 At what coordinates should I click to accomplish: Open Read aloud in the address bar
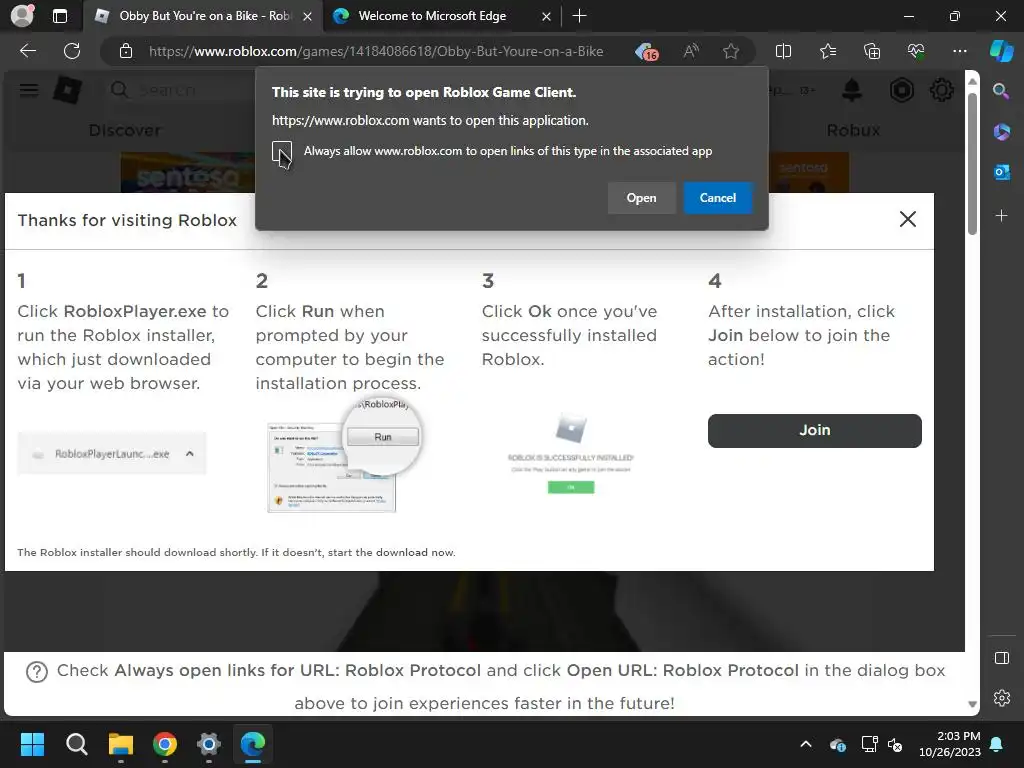(691, 51)
